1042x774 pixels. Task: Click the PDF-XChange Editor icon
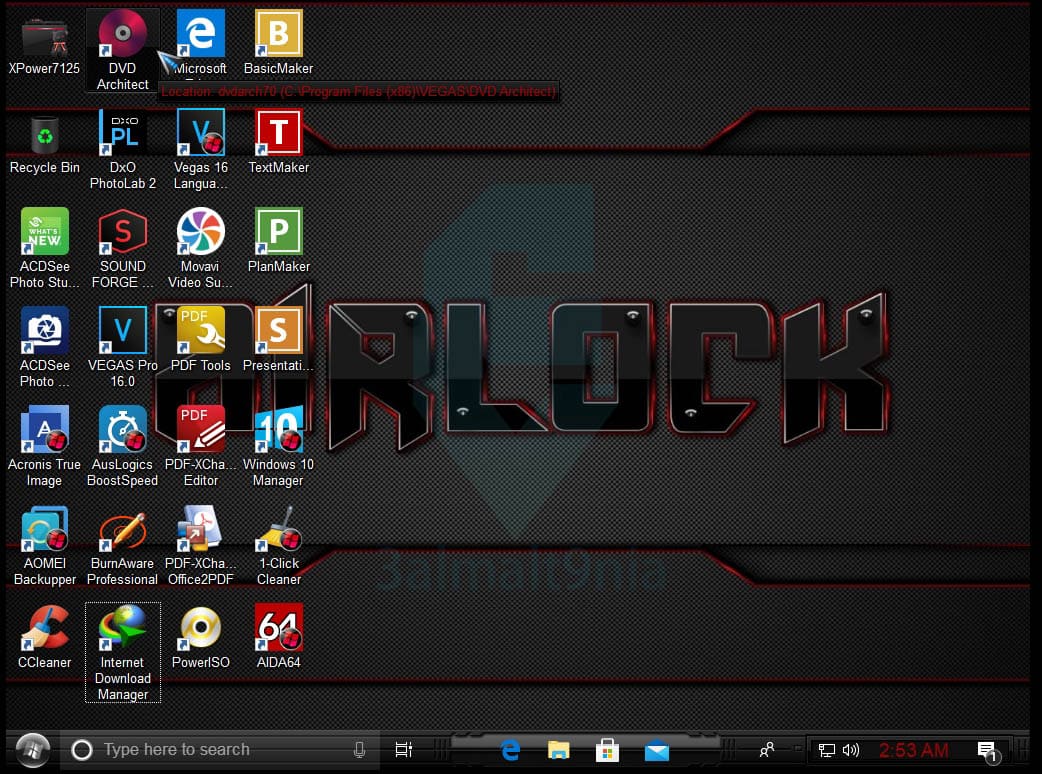point(201,446)
